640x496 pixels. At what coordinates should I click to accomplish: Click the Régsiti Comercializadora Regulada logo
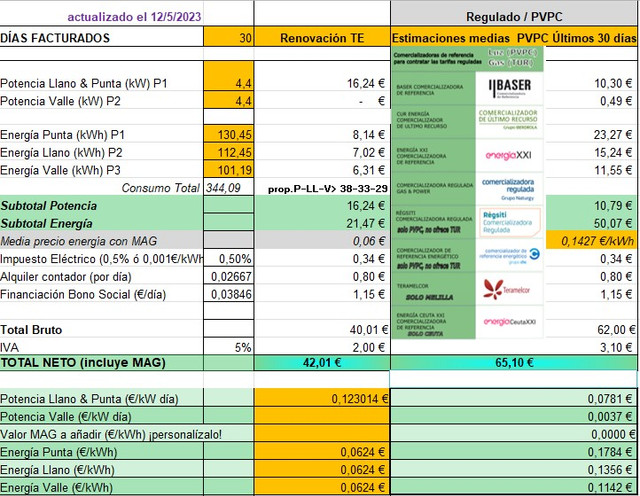click(509, 222)
